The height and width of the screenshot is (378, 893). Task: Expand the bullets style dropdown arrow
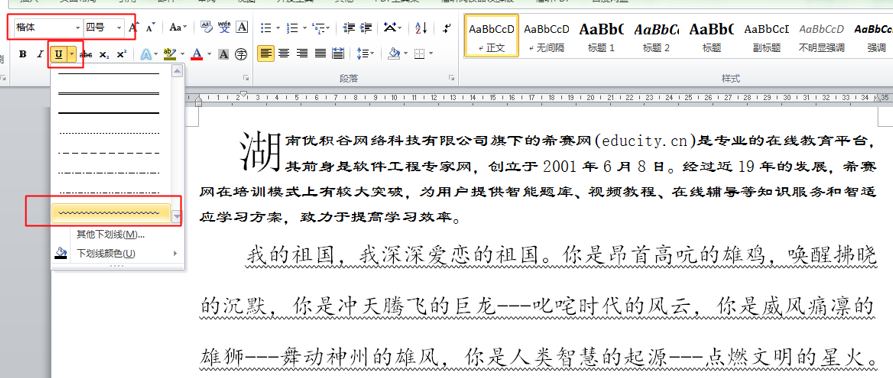(278, 27)
